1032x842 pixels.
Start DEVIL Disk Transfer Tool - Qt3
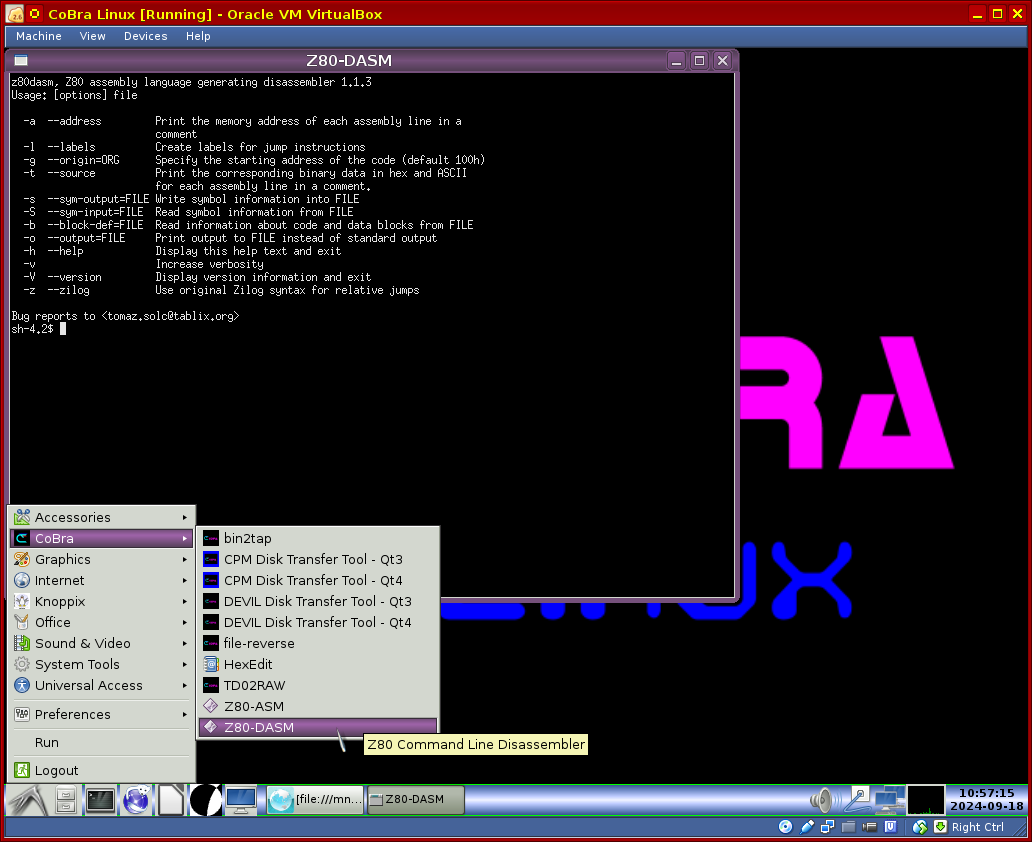click(317, 601)
